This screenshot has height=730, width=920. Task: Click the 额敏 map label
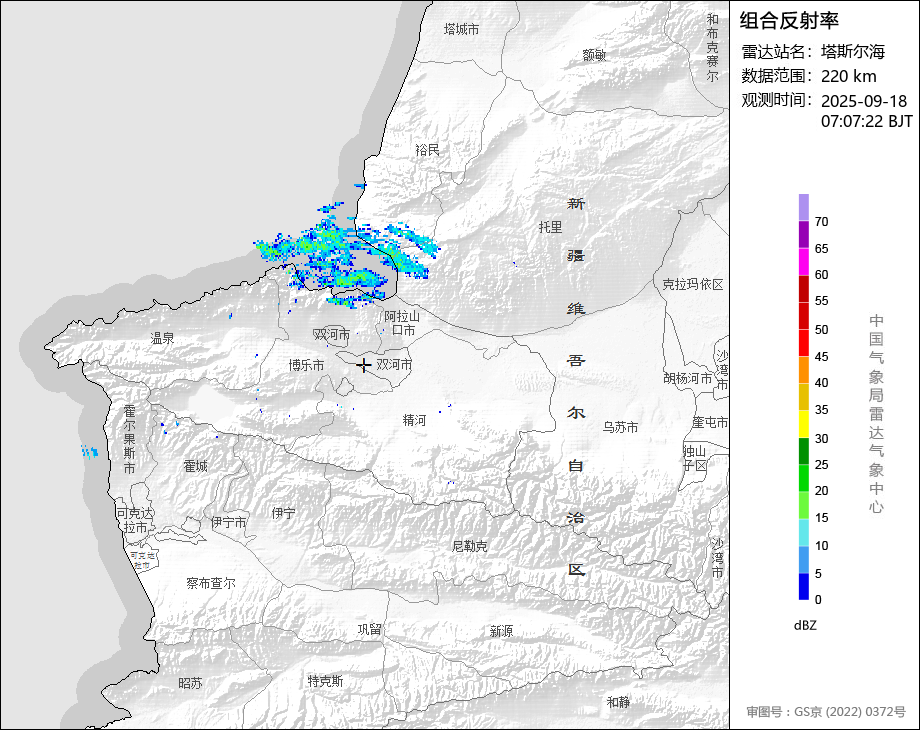point(594,55)
